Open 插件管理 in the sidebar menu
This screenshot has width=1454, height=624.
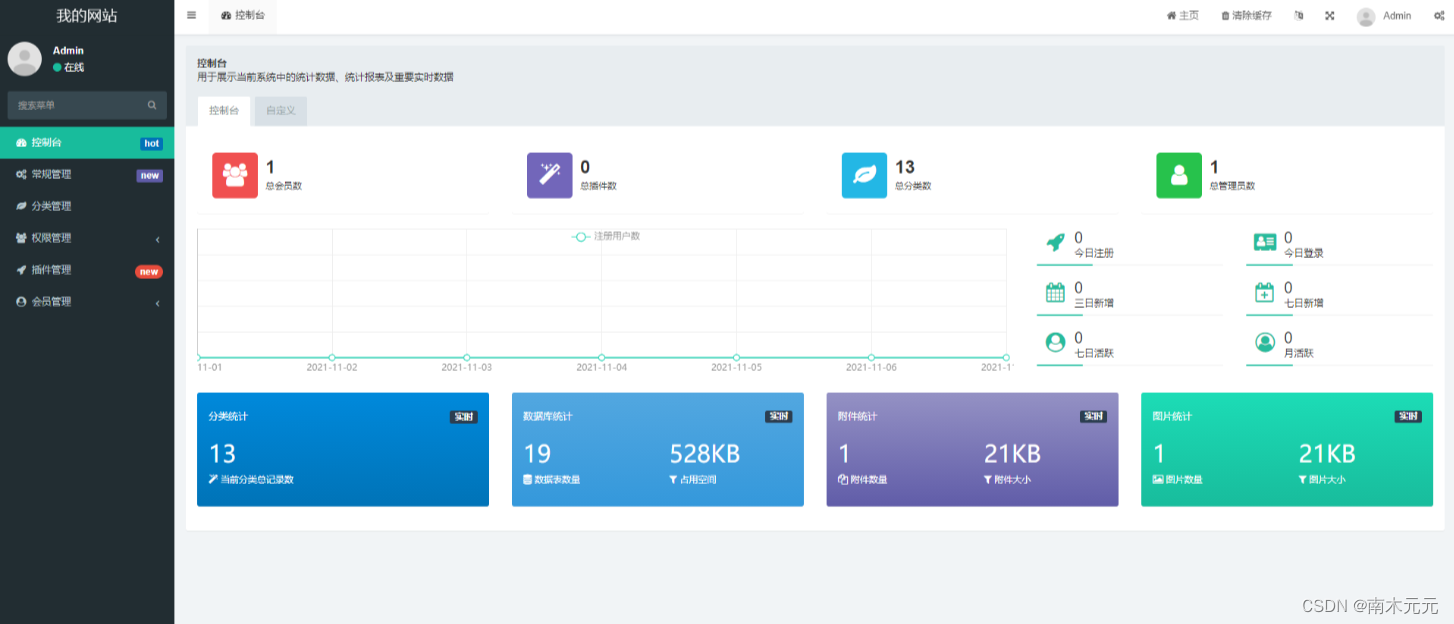(x=87, y=270)
